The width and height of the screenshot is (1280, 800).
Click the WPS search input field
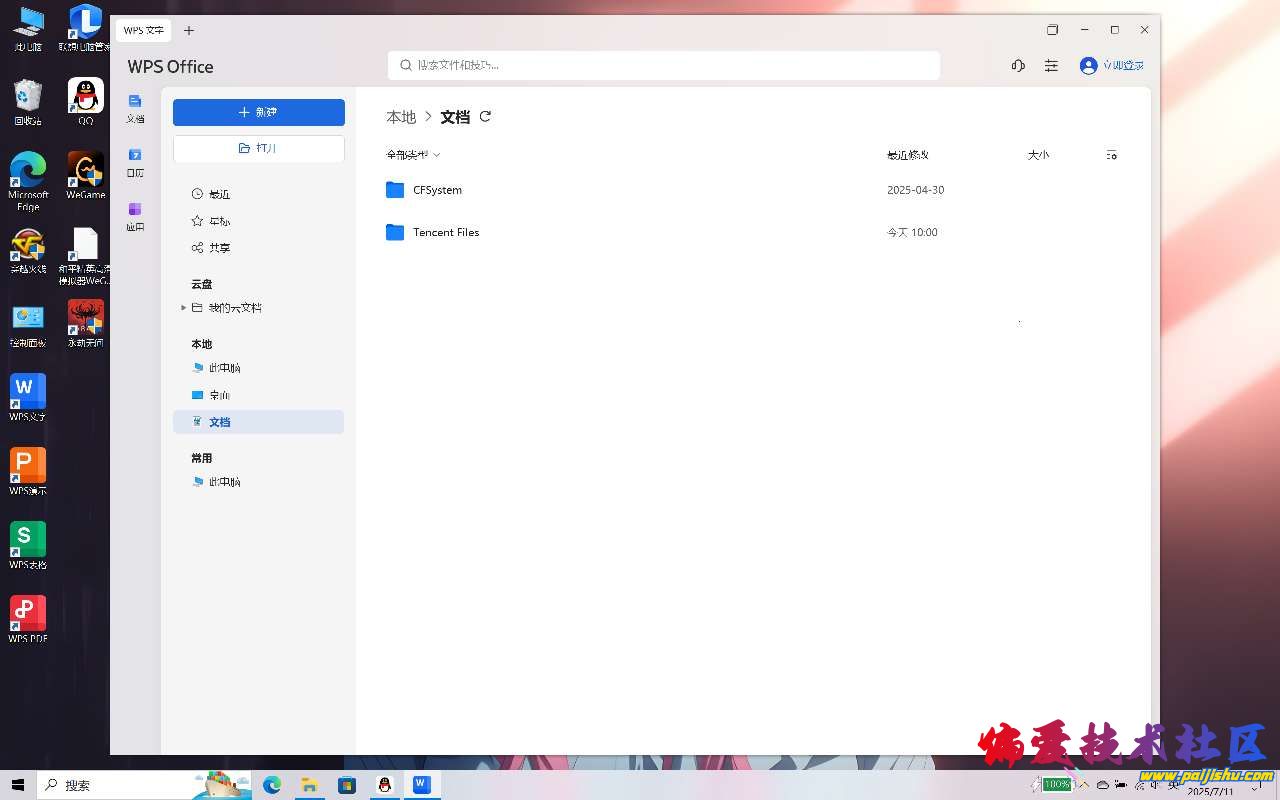[663, 66]
